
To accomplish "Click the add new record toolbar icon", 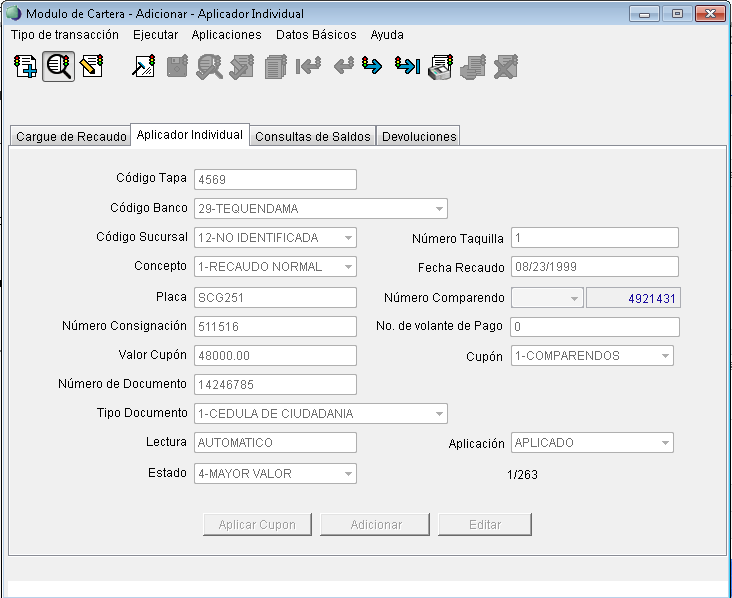I will click(x=26, y=67).
